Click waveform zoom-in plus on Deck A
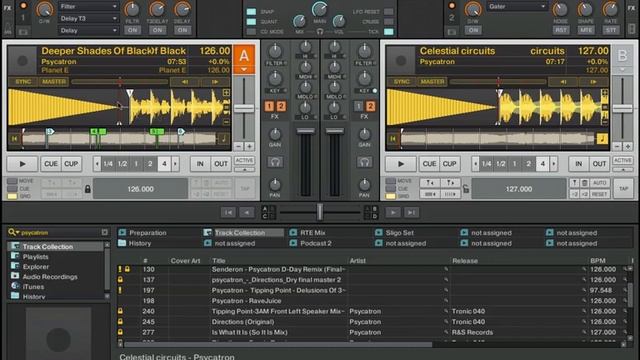The width and height of the screenshot is (640, 360). click(226, 93)
